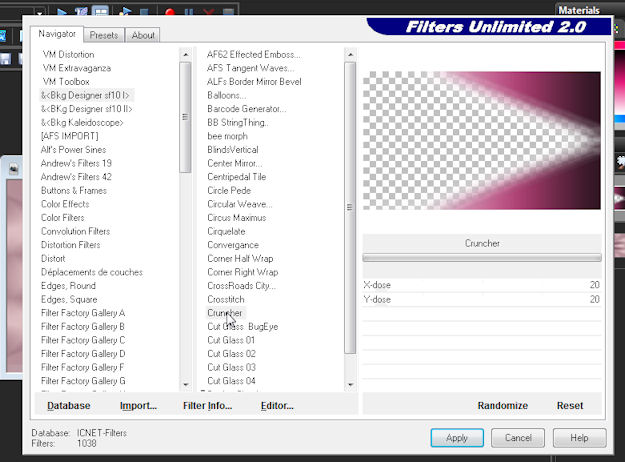
Task: Select category Andrew's Filters 19
Action: (76, 163)
